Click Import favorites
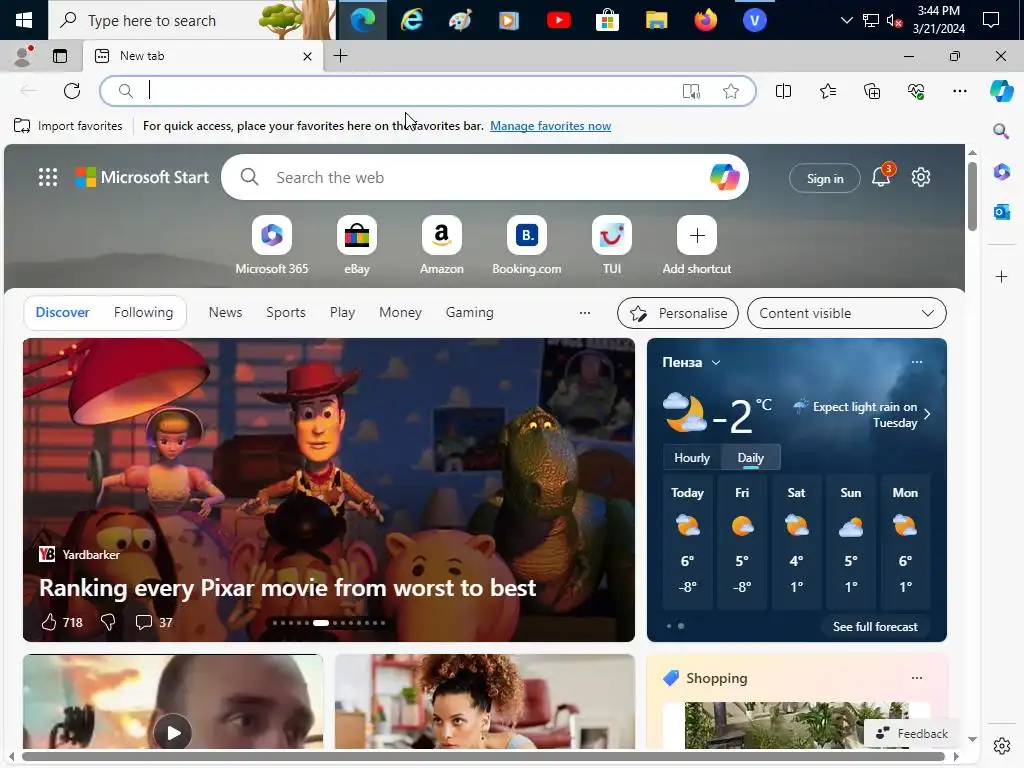Screen dimensions: 1024x768 (x=68, y=126)
